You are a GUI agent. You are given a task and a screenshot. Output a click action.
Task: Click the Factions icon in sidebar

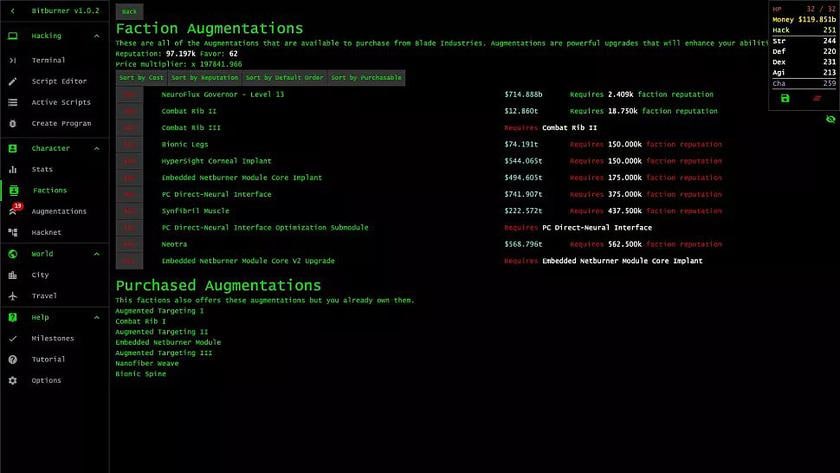(14, 190)
